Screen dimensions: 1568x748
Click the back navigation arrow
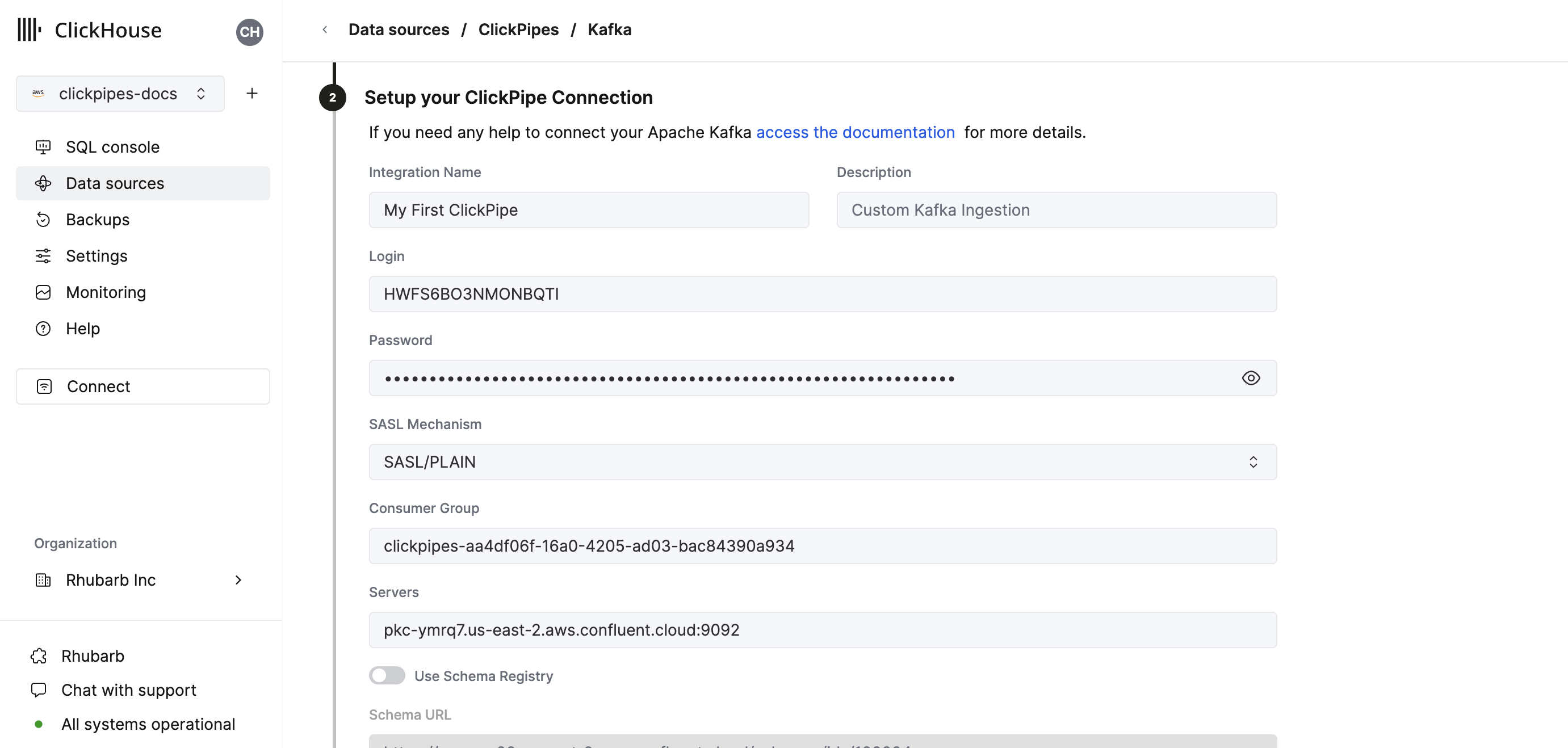[x=324, y=29]
